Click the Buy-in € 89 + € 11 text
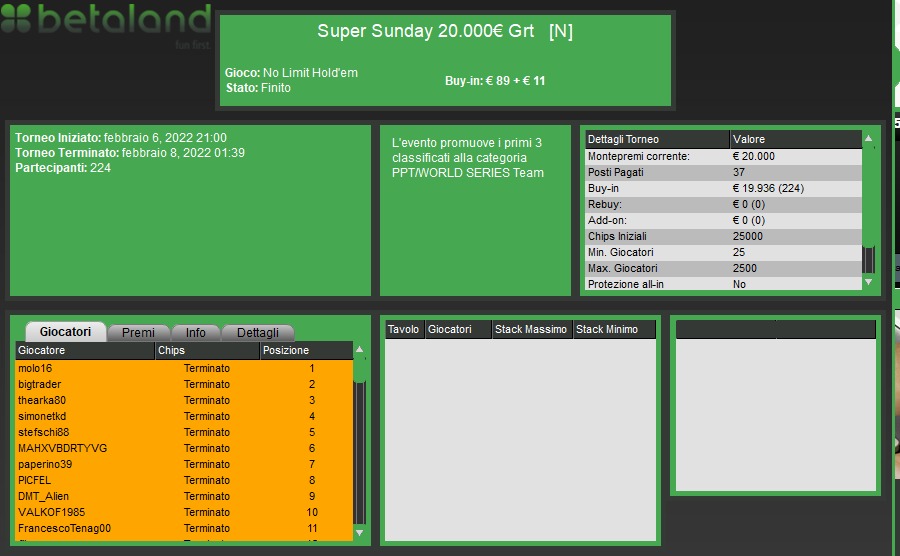Image resolution: width=900 pixels, height=556 pixels. pos(495,81)
